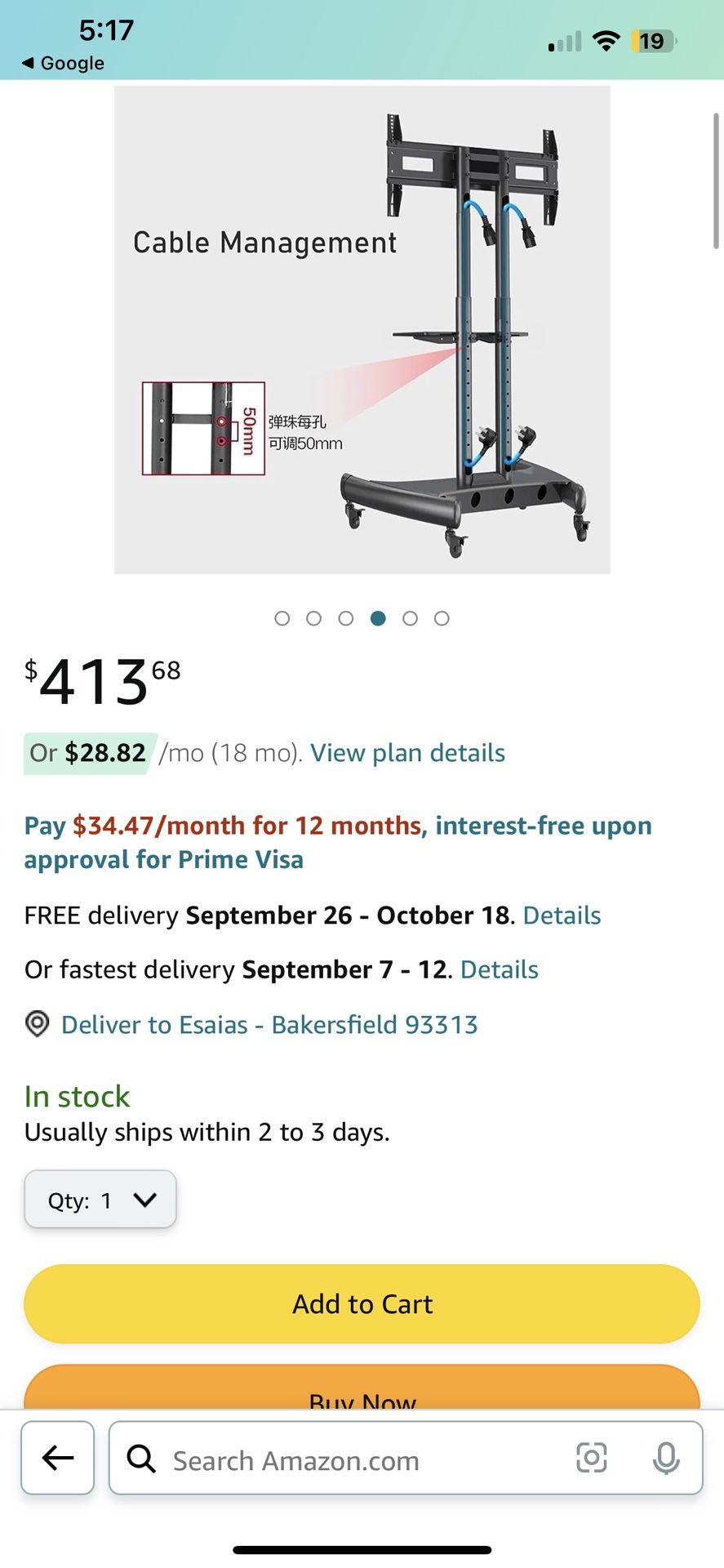Tap the microphone voice search icon
Image resolution: width=724 pixels, height=1568 pixels.
(x=666, y=1458)
